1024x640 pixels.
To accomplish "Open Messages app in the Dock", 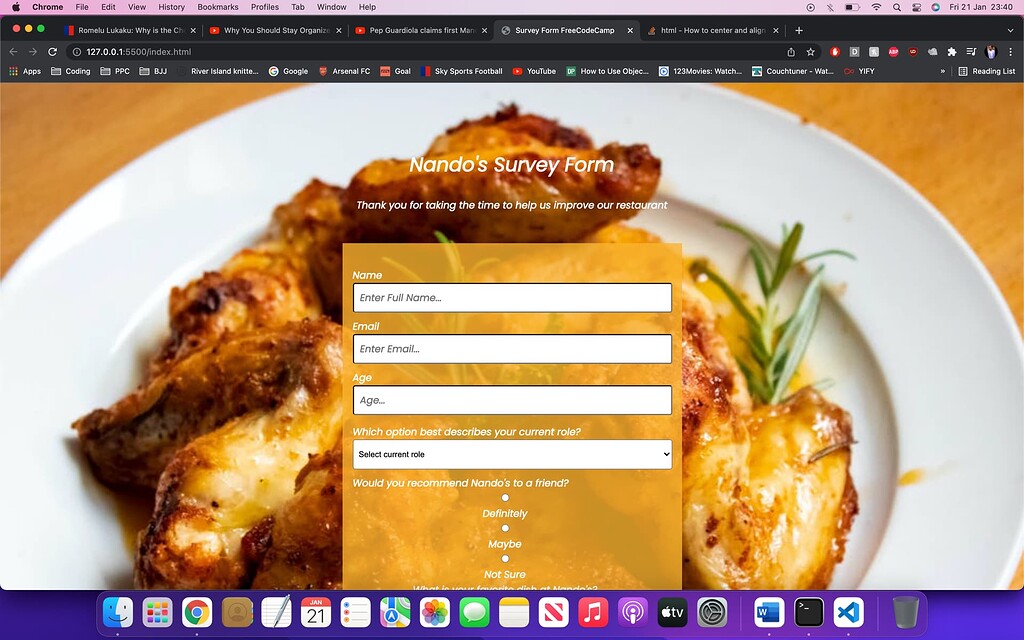I will 474,613.
